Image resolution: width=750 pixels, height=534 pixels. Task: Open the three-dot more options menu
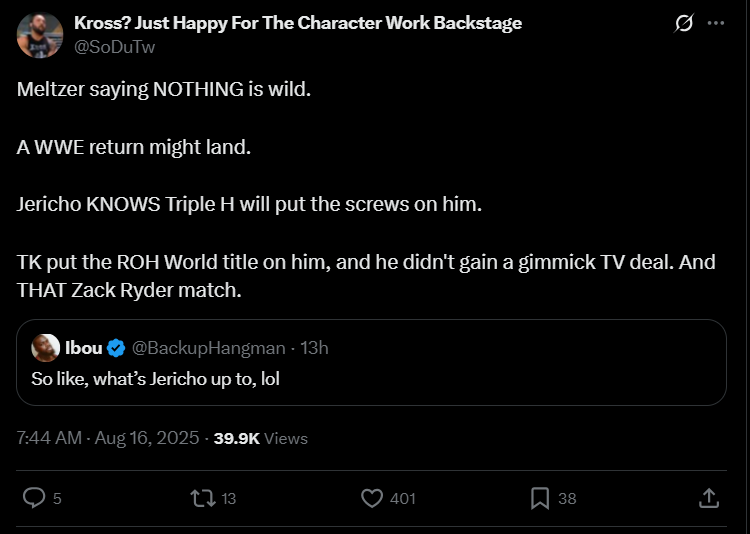click(x=716, y=23)
